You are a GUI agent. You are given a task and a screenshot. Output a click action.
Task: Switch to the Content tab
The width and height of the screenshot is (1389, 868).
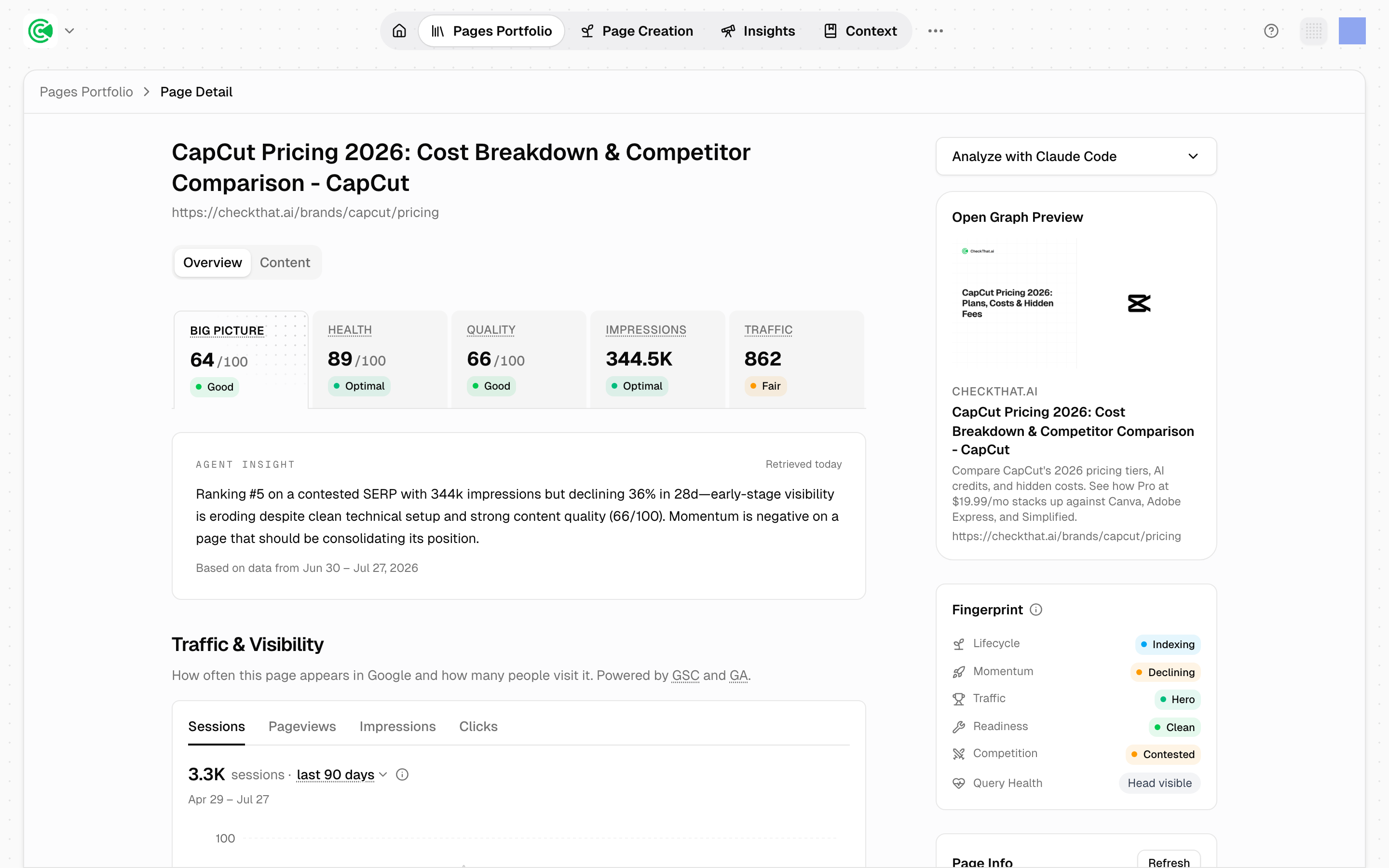click(x=285, y=262)
